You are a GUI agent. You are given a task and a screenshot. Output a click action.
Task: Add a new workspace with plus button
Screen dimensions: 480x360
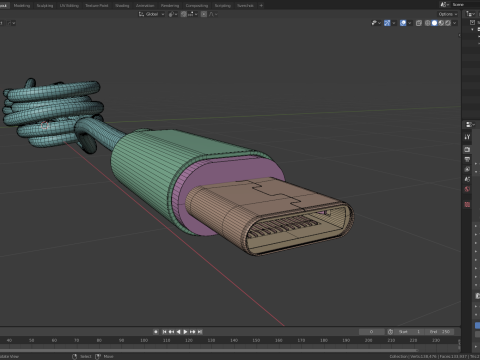(261, 5)
